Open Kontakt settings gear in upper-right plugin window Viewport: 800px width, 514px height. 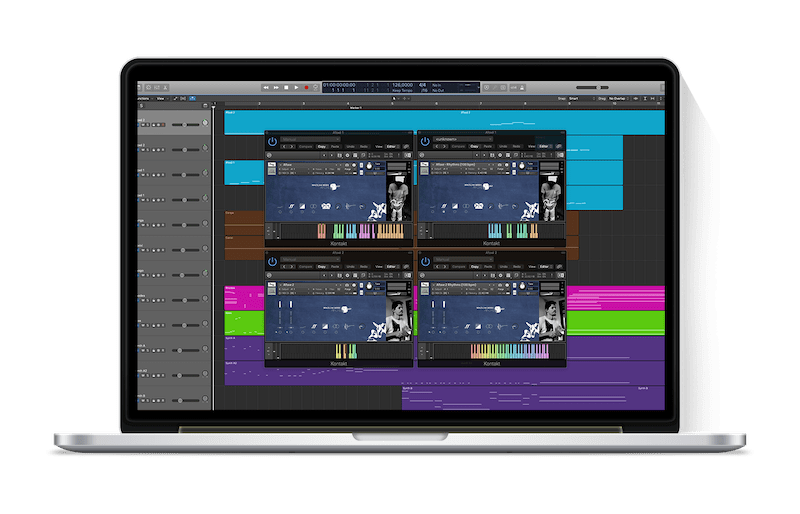click(501, 155)
